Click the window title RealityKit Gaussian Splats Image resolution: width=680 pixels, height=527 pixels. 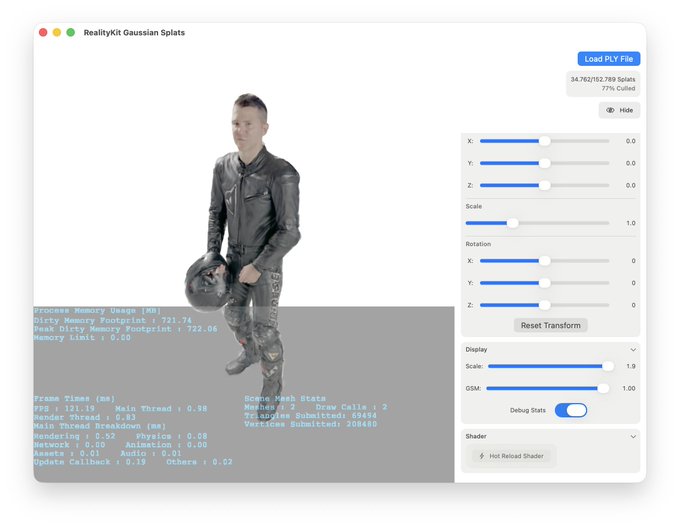pos(134,33)
